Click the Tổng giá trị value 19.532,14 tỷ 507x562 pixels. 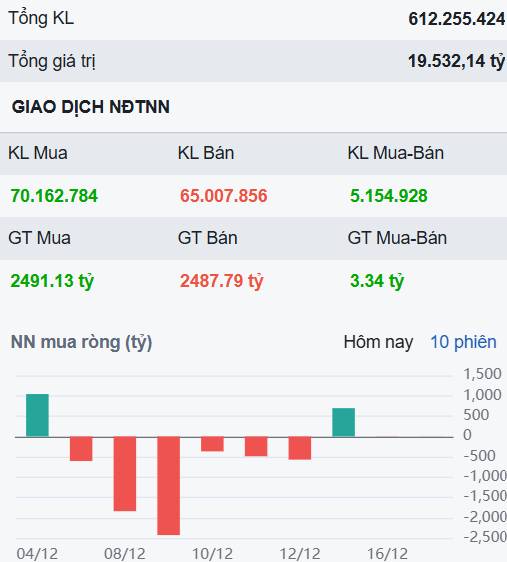456,61
